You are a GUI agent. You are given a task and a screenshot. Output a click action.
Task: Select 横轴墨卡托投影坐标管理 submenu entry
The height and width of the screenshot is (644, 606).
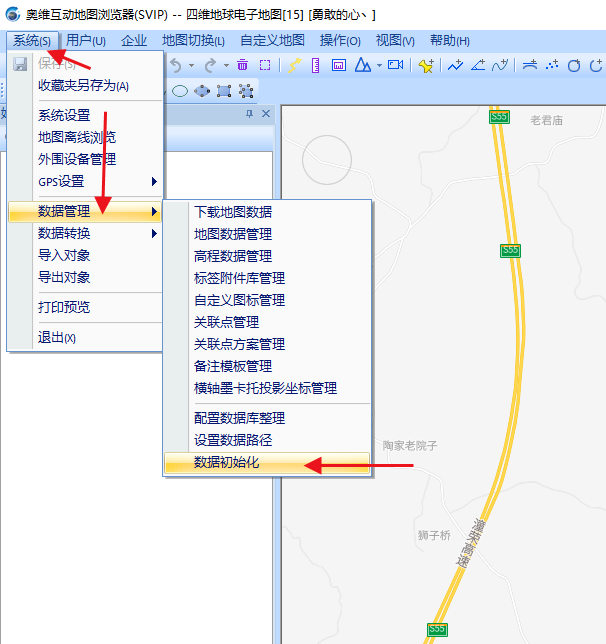267,388
